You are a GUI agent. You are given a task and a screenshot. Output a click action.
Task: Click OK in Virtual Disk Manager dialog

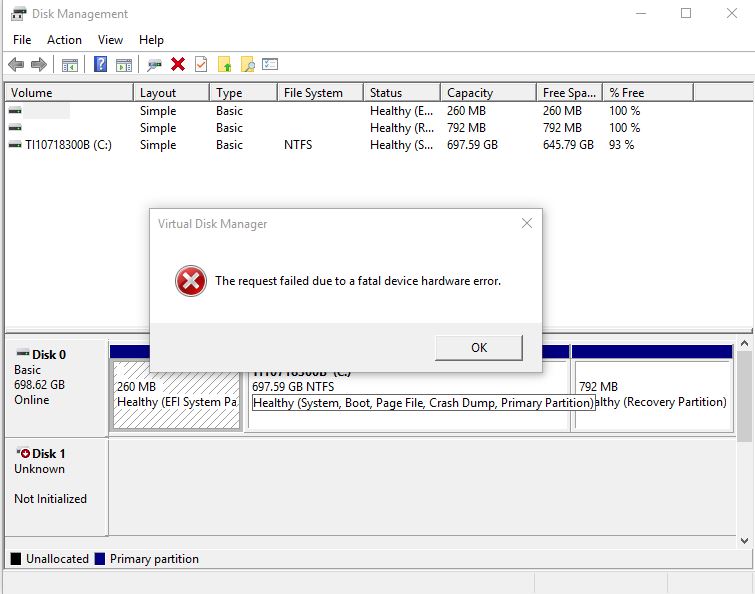[479, 348]
